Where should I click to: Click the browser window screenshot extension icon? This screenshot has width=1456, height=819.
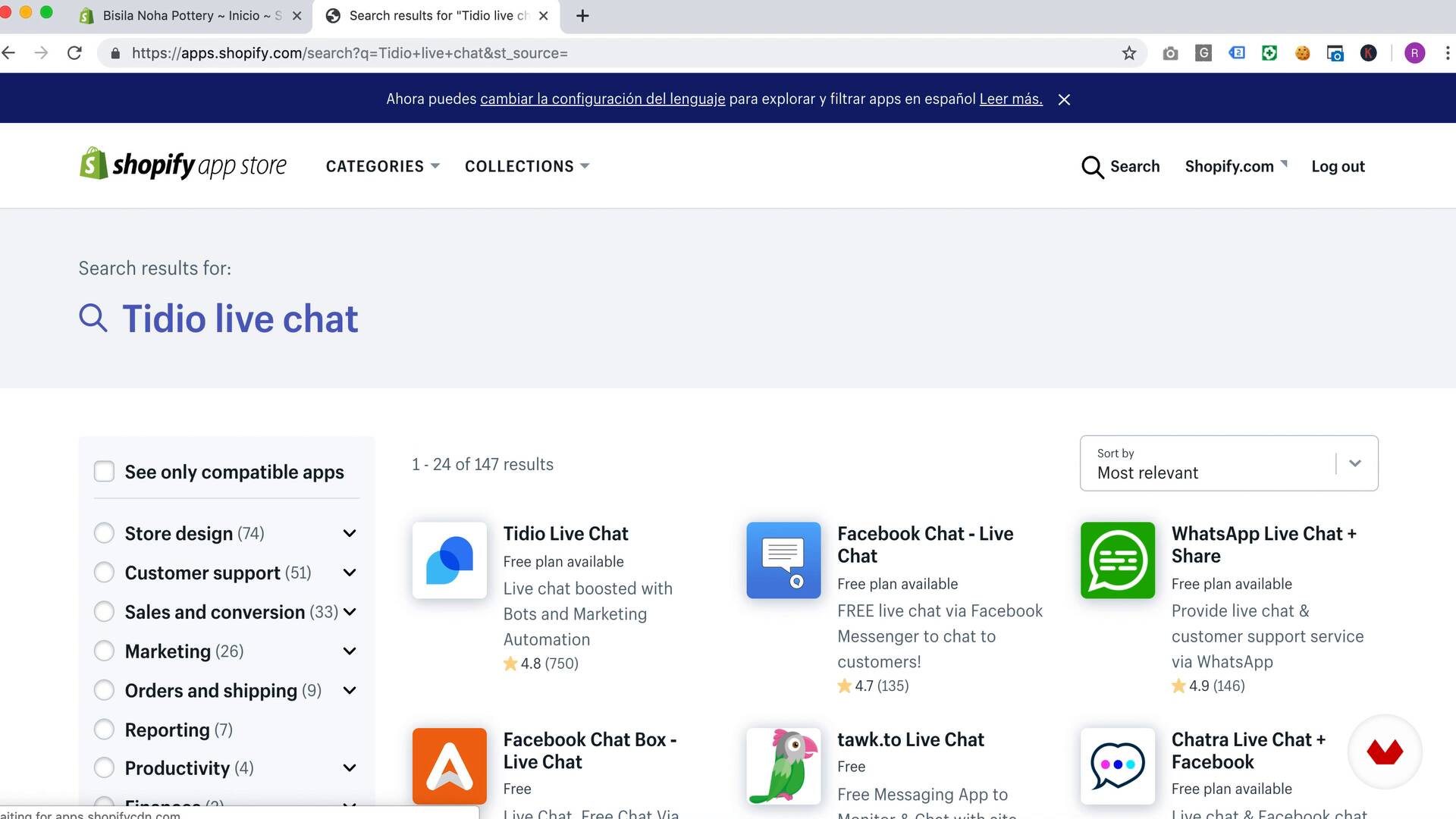click(x=1335, y=53)
